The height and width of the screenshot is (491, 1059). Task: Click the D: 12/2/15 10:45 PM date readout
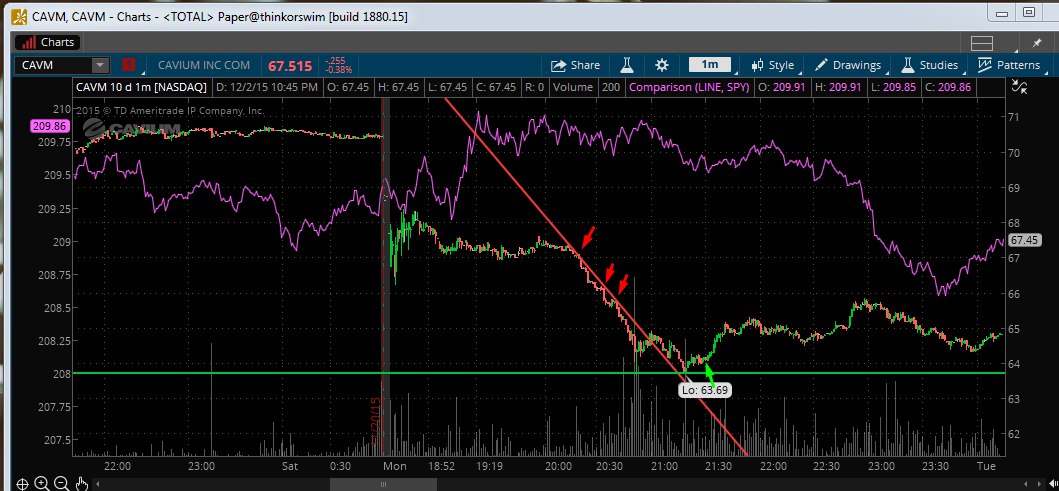[x=267, y=87]
